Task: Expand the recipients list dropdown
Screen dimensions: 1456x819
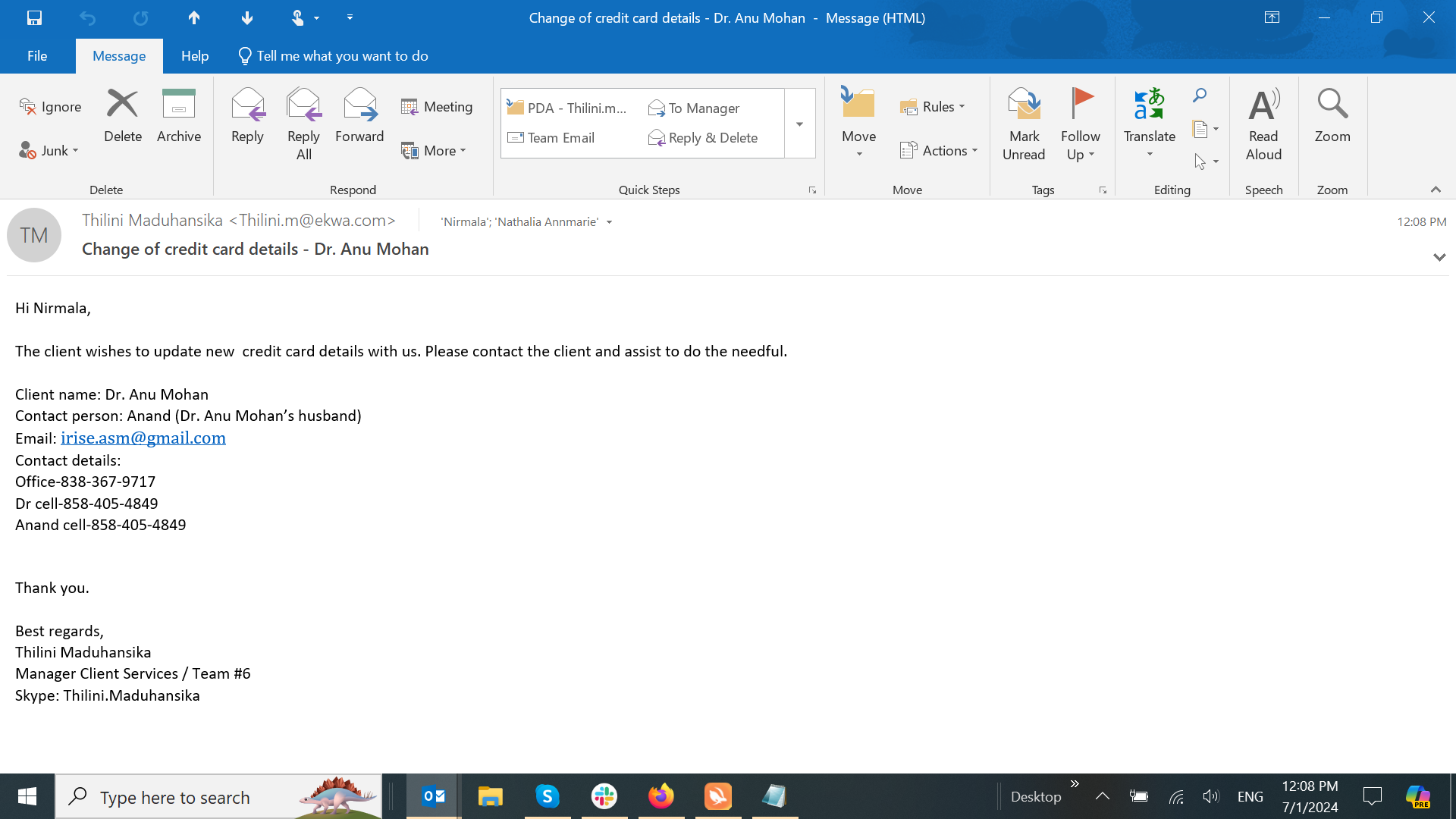Action: click(x=610, y=222)
